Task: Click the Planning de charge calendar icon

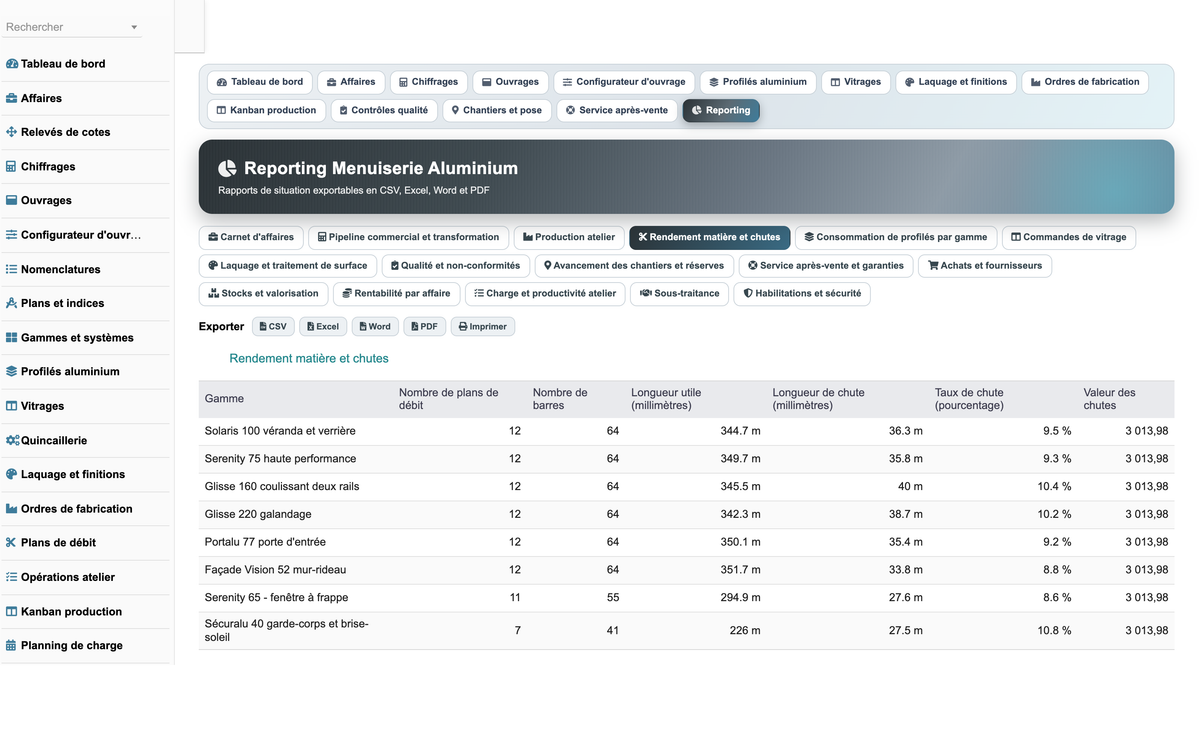Action: 12,645
